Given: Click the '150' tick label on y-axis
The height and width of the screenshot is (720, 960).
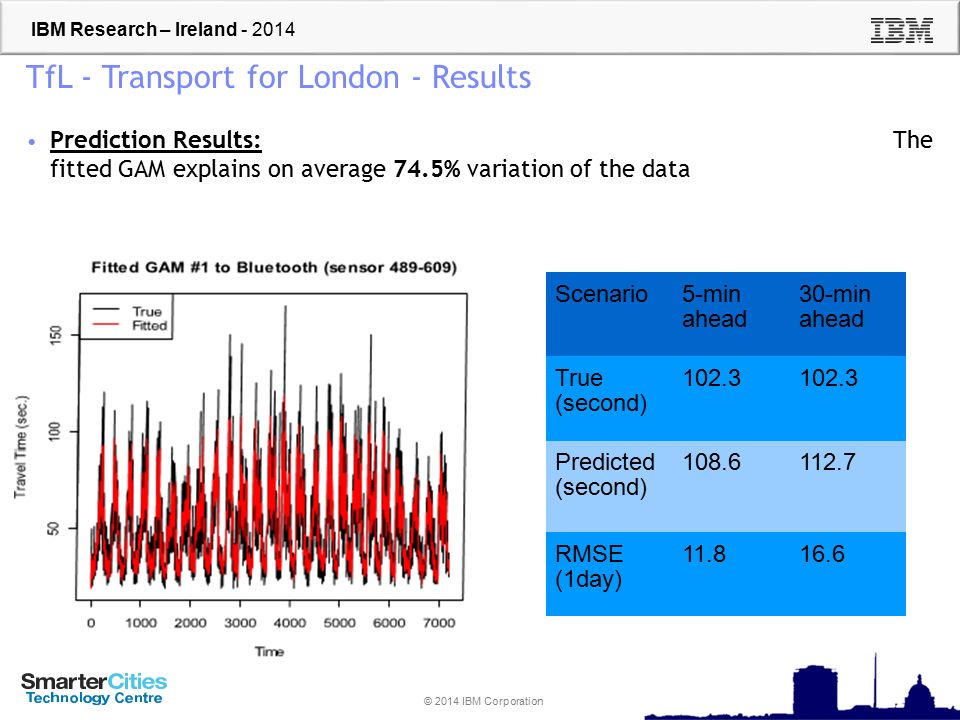Looking at the screenshot, I should (55, 336).
